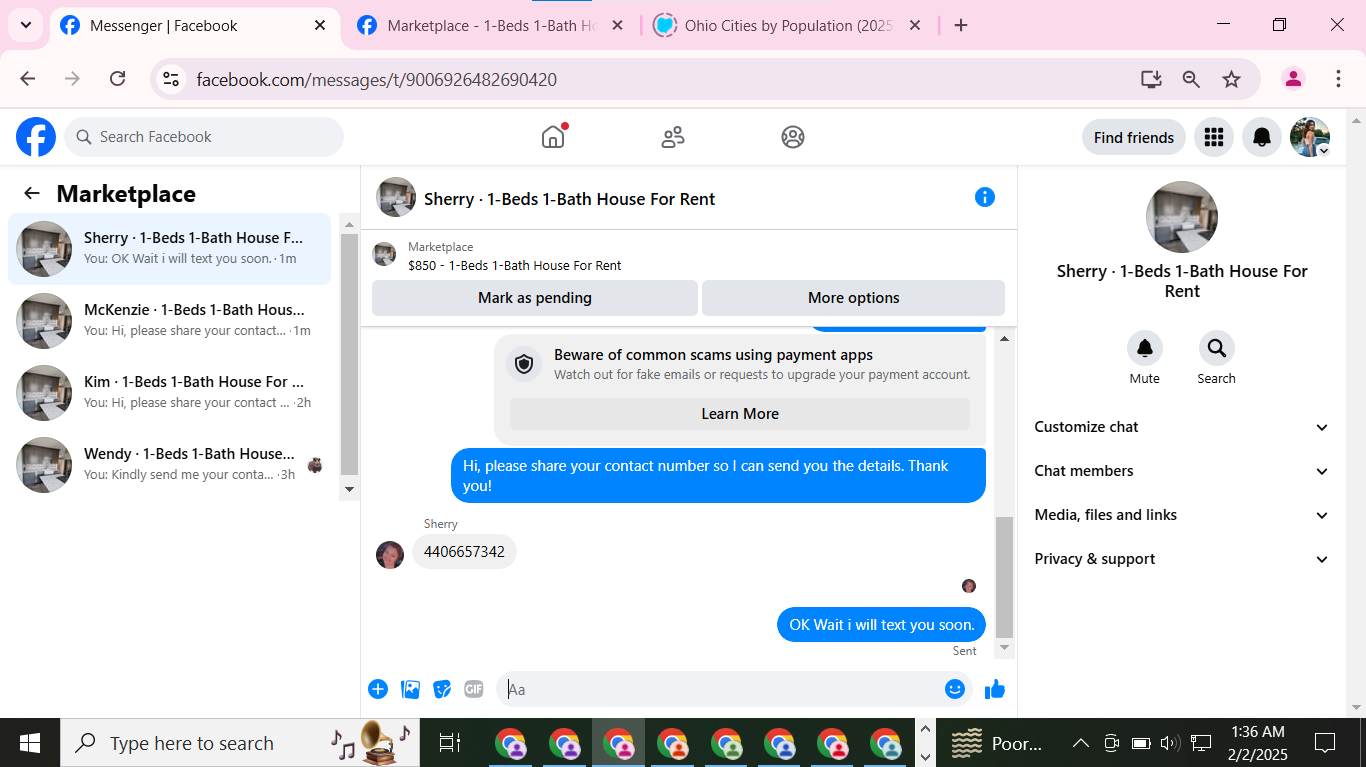The image size is (1366, 767).
Task: Open the Chrome zoom magnifier icon
Action: [x=1191, y=79]
